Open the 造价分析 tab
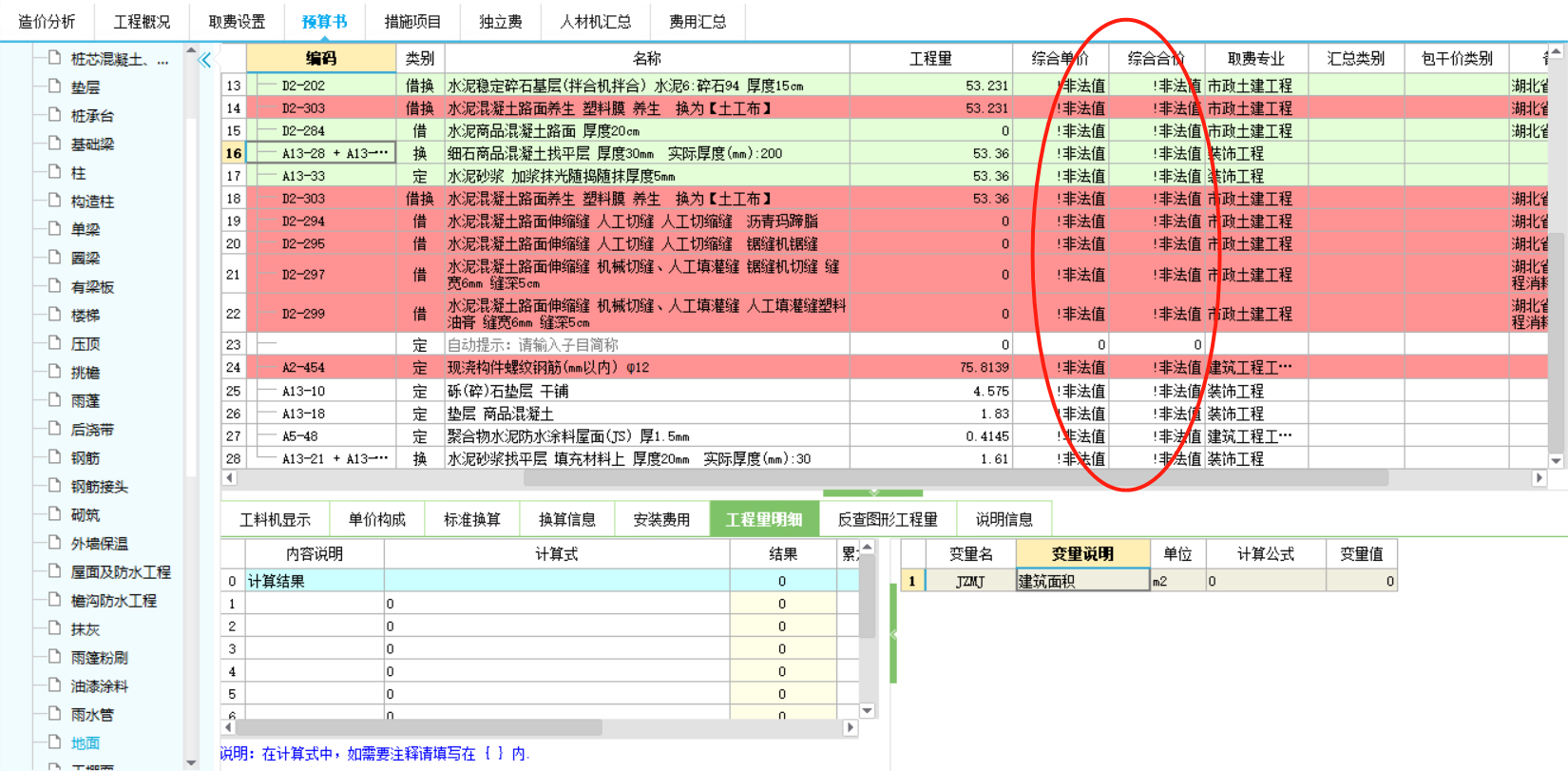The height and width of the screenshot is (771, 1568). [x=47, y=21]
